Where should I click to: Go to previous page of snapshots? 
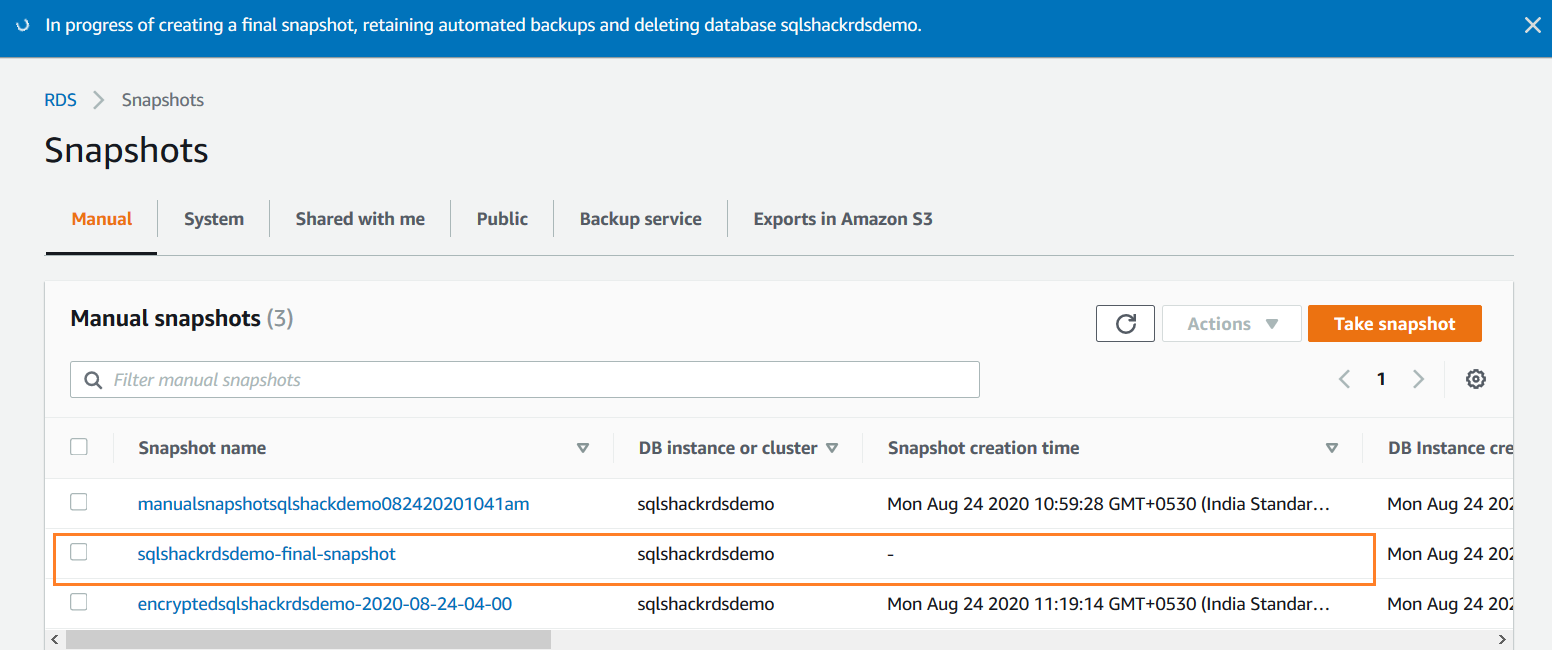[x=1345, y=380]
